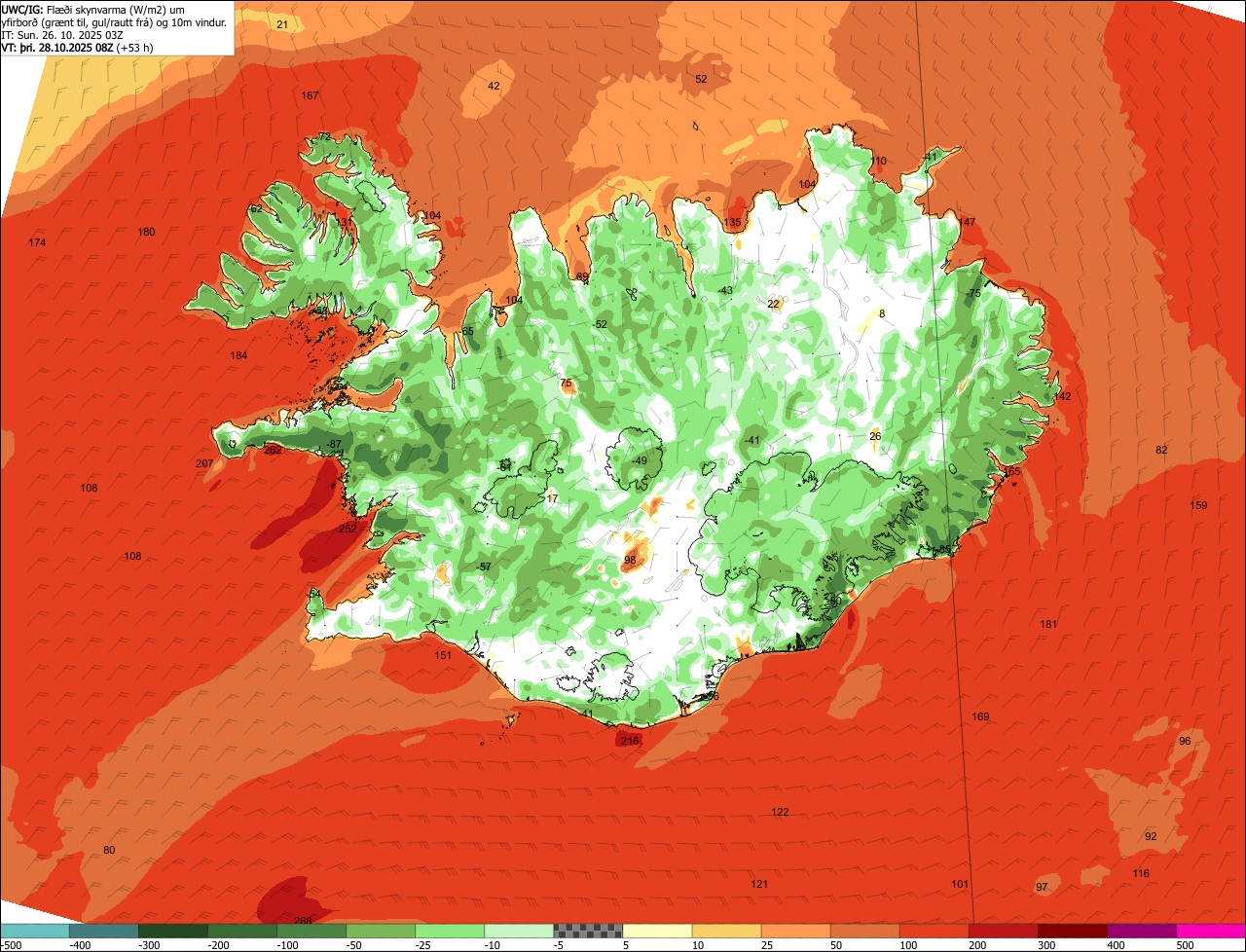Click the dark red 300 to 400 swatch

(x=1073, y=931)
